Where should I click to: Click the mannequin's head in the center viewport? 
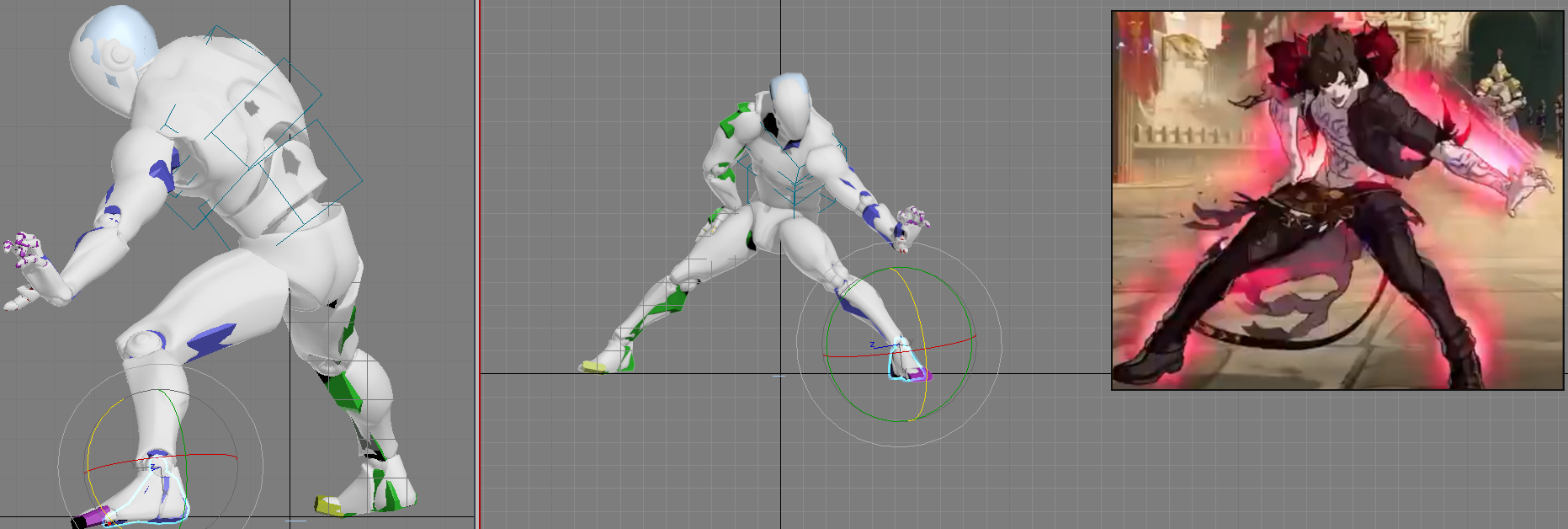pyautogui.click(x=790, y=108)
